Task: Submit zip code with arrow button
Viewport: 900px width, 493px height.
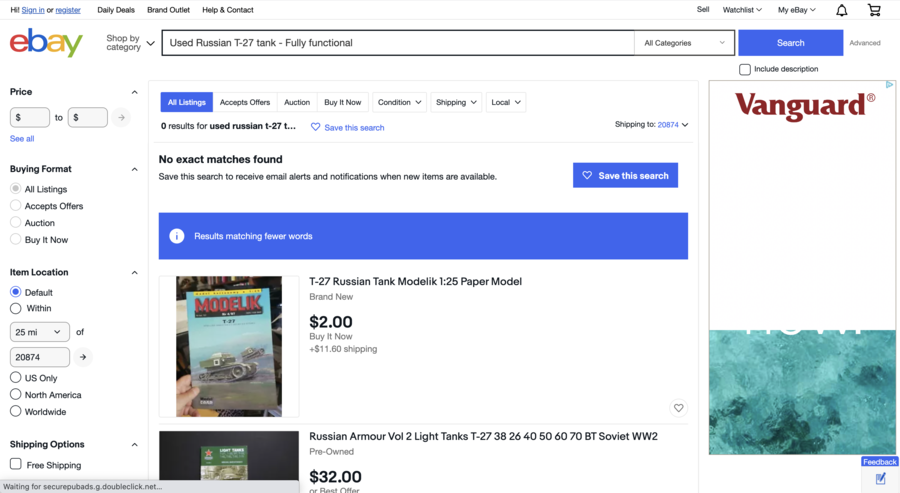Action: pos(83,357)
